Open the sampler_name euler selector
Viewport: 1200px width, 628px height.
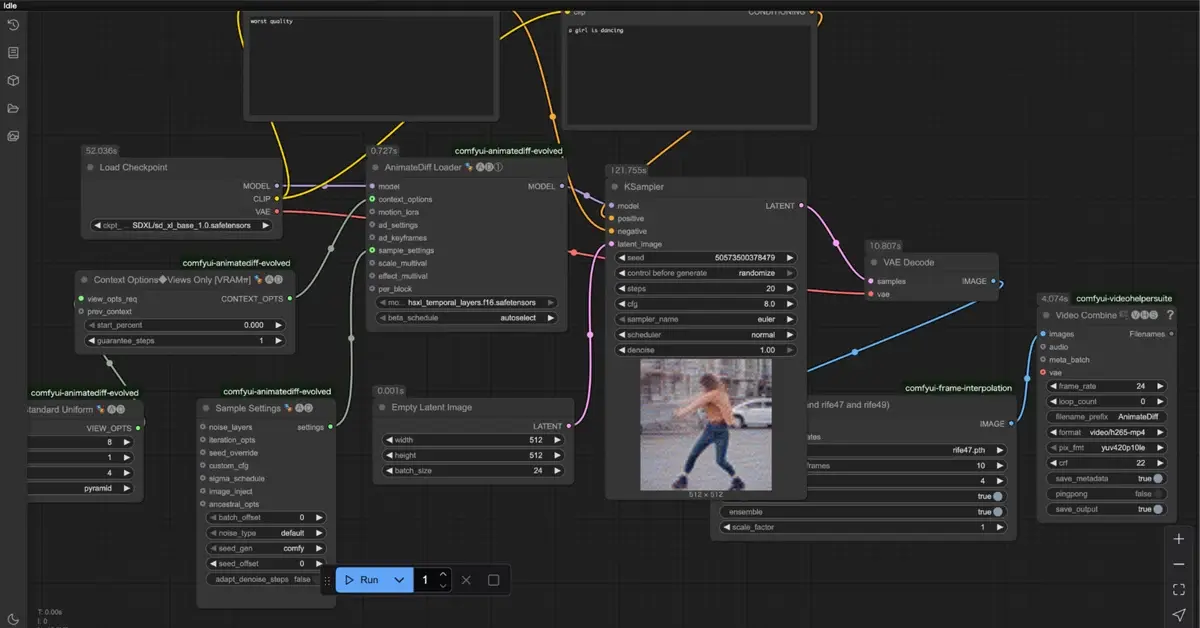pos(707,319)
